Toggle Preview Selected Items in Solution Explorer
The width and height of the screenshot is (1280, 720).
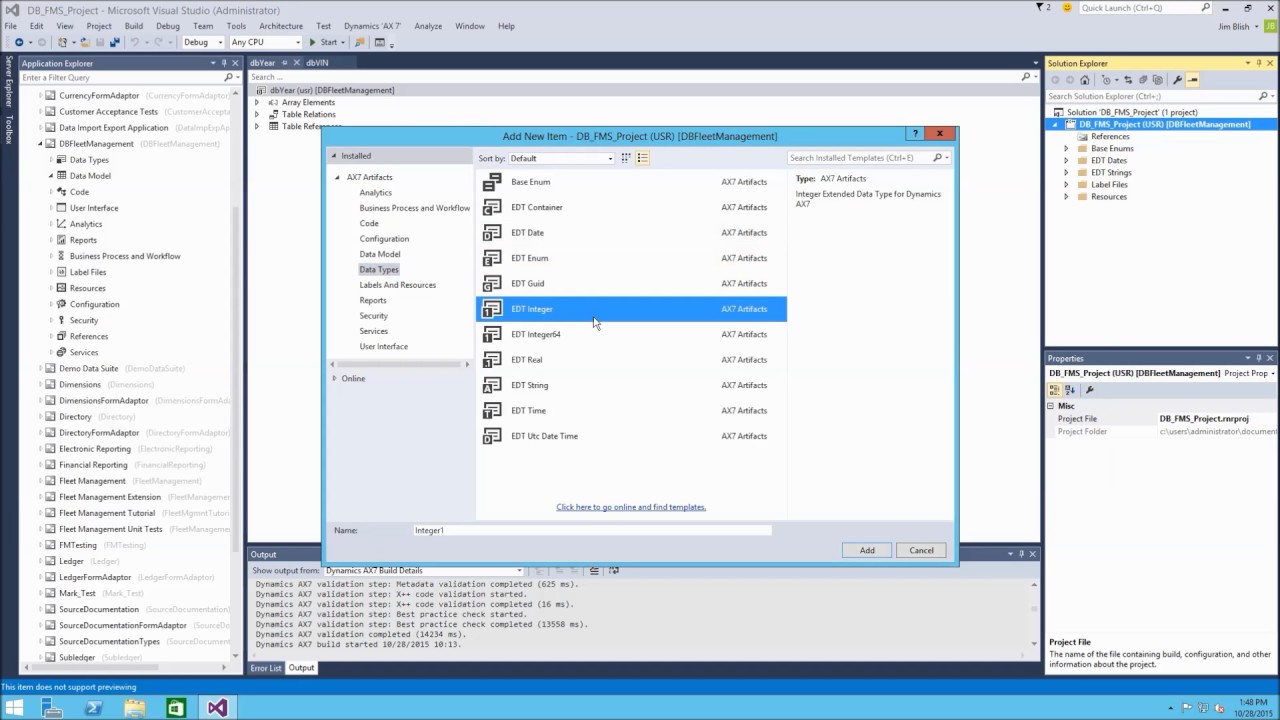(x=1192, y=80)
